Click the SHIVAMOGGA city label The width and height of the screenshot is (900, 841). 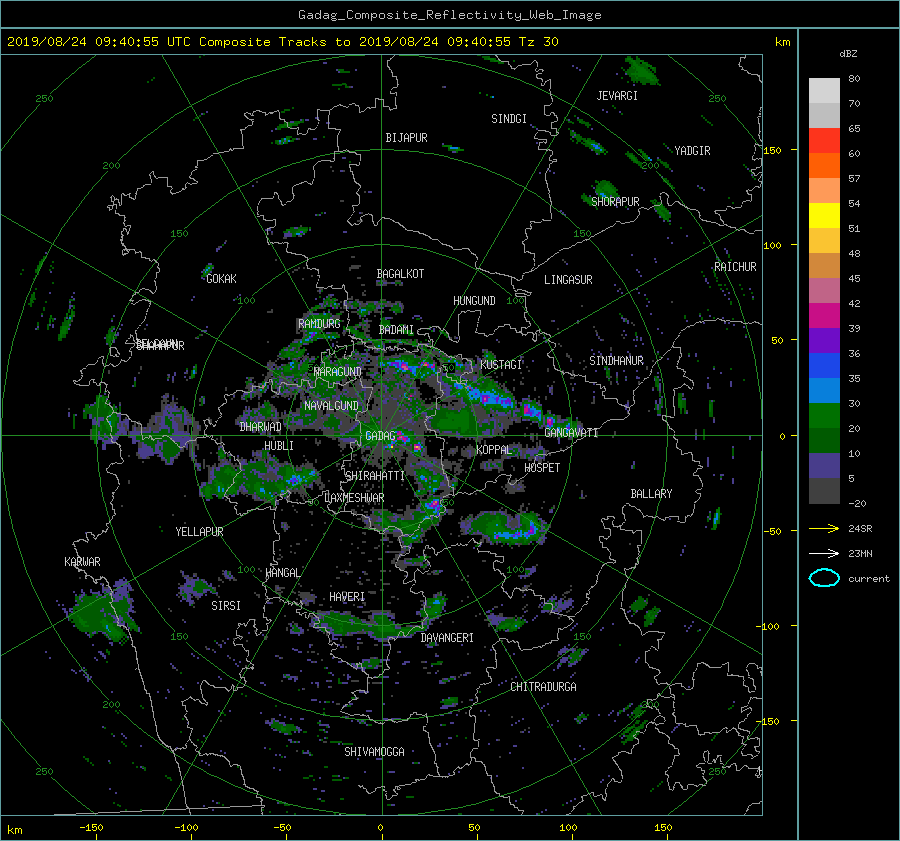click(x=374, y=751)
